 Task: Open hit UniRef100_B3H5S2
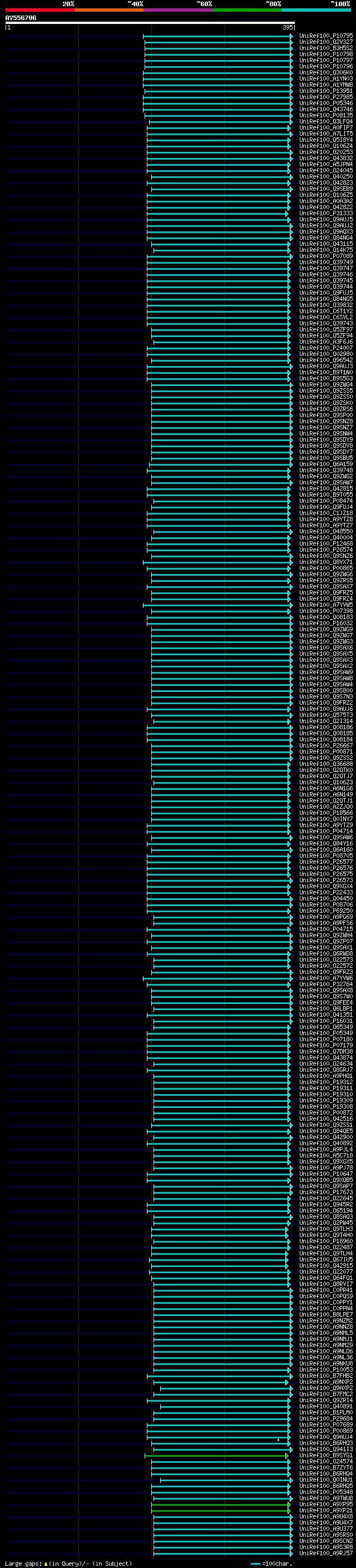click(325, 48)
